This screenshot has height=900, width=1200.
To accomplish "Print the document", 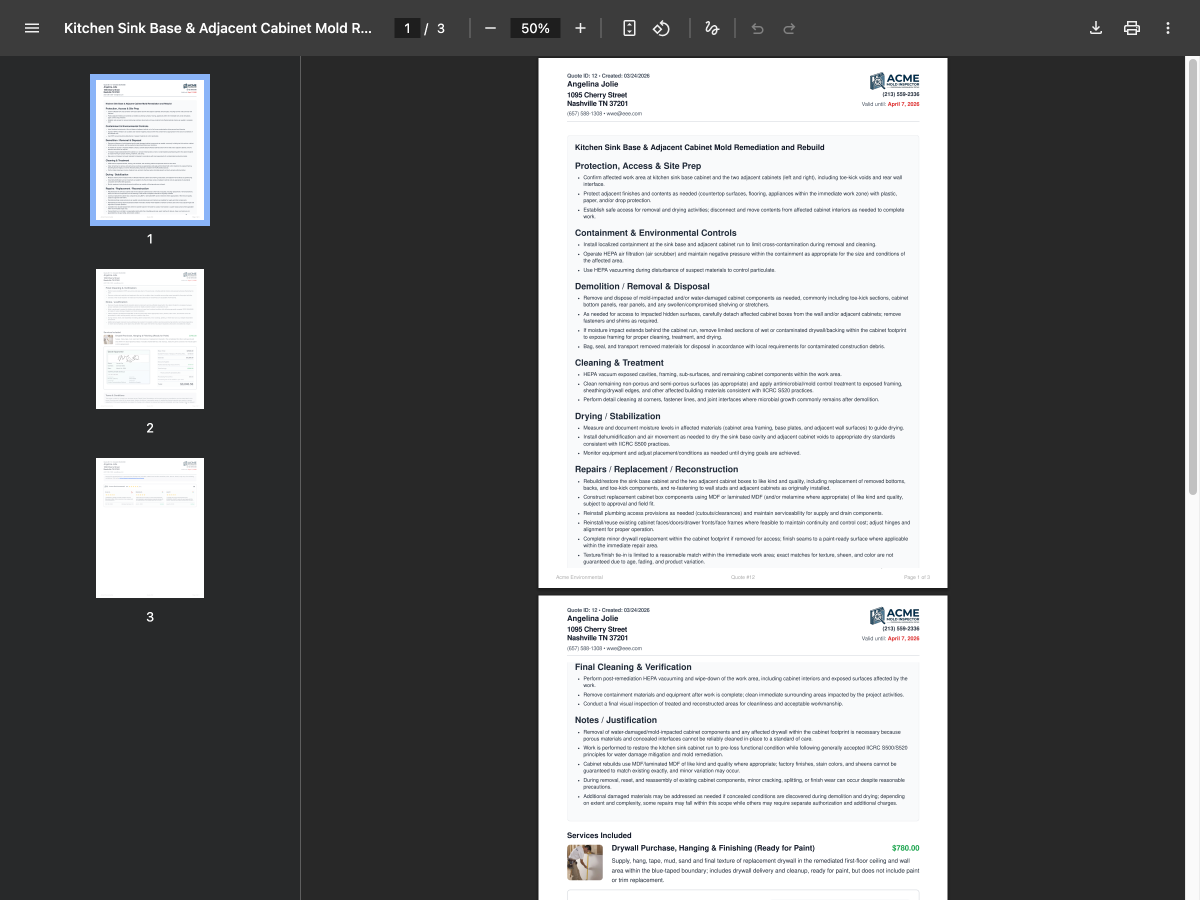I will tap(1132, 28).
